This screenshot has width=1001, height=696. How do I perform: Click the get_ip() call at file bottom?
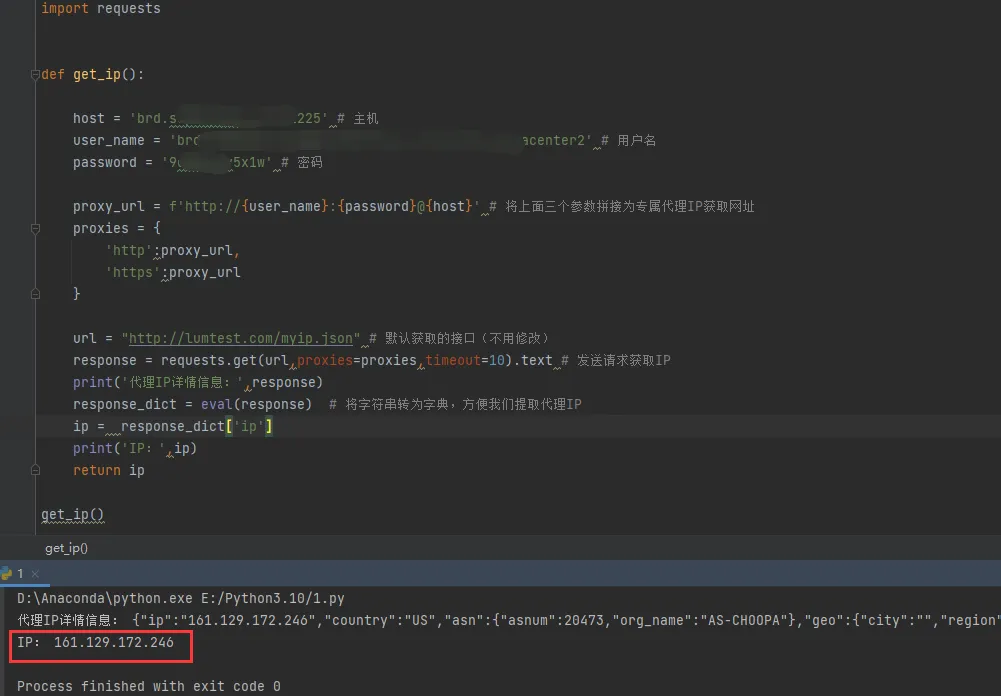tap(72, 515)
